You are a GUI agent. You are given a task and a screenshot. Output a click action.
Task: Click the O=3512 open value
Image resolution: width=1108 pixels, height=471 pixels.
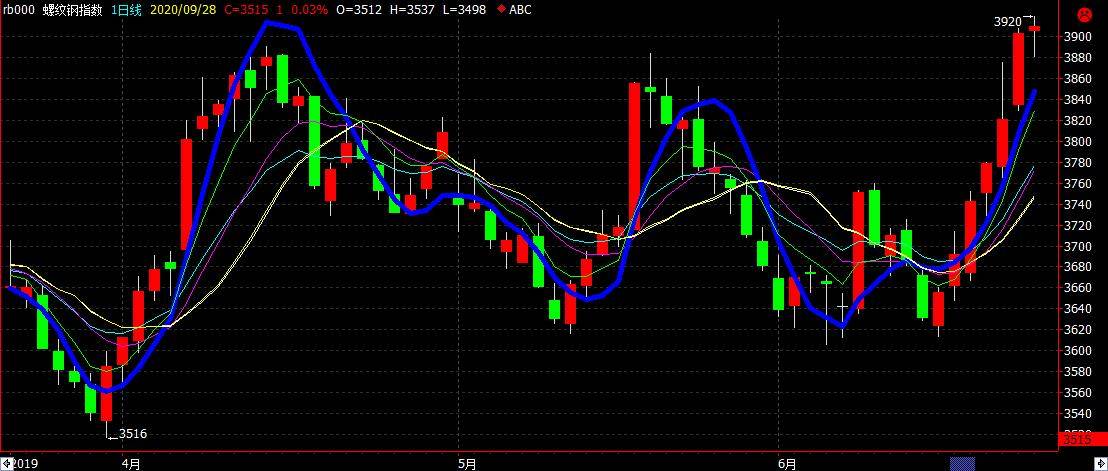pos(360,10)
